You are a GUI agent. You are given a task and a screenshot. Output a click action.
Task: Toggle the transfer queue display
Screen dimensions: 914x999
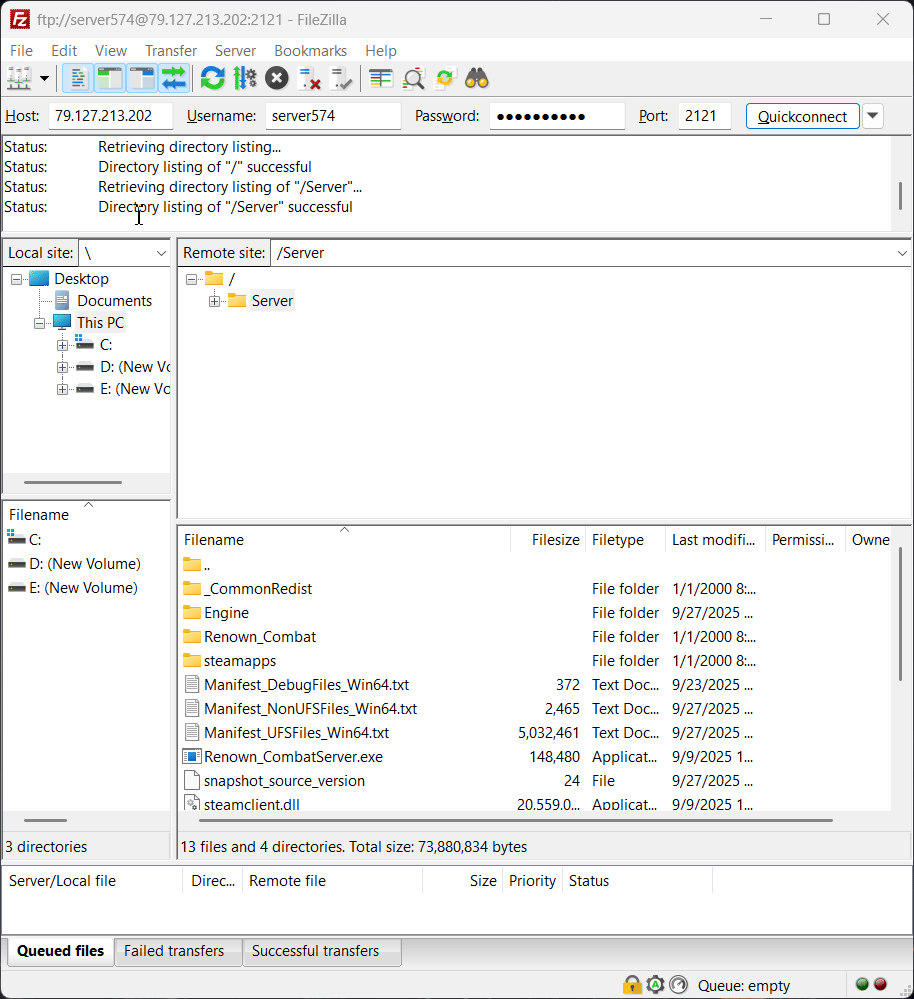[174, 78]
